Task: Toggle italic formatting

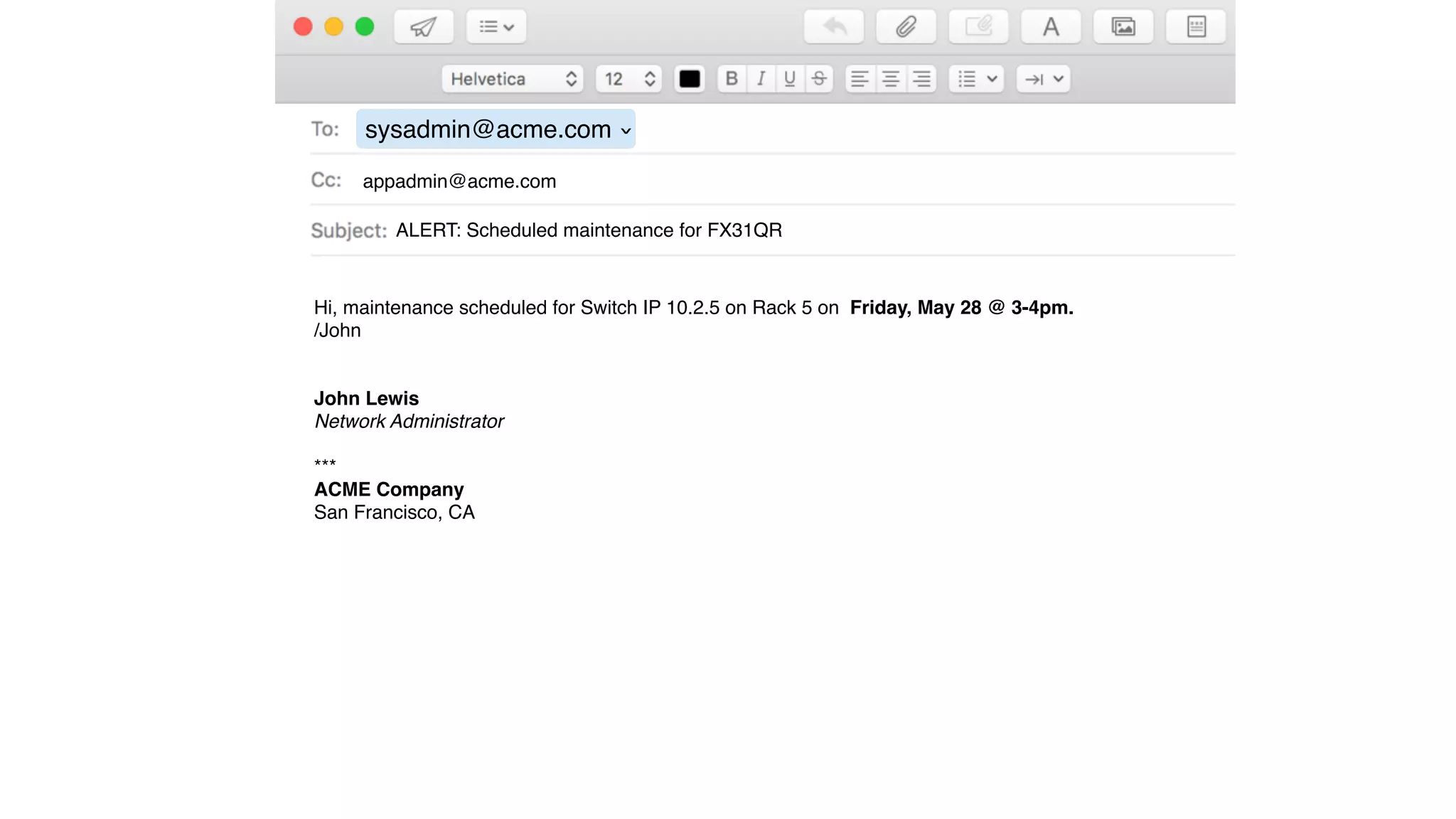Action: 761,79
